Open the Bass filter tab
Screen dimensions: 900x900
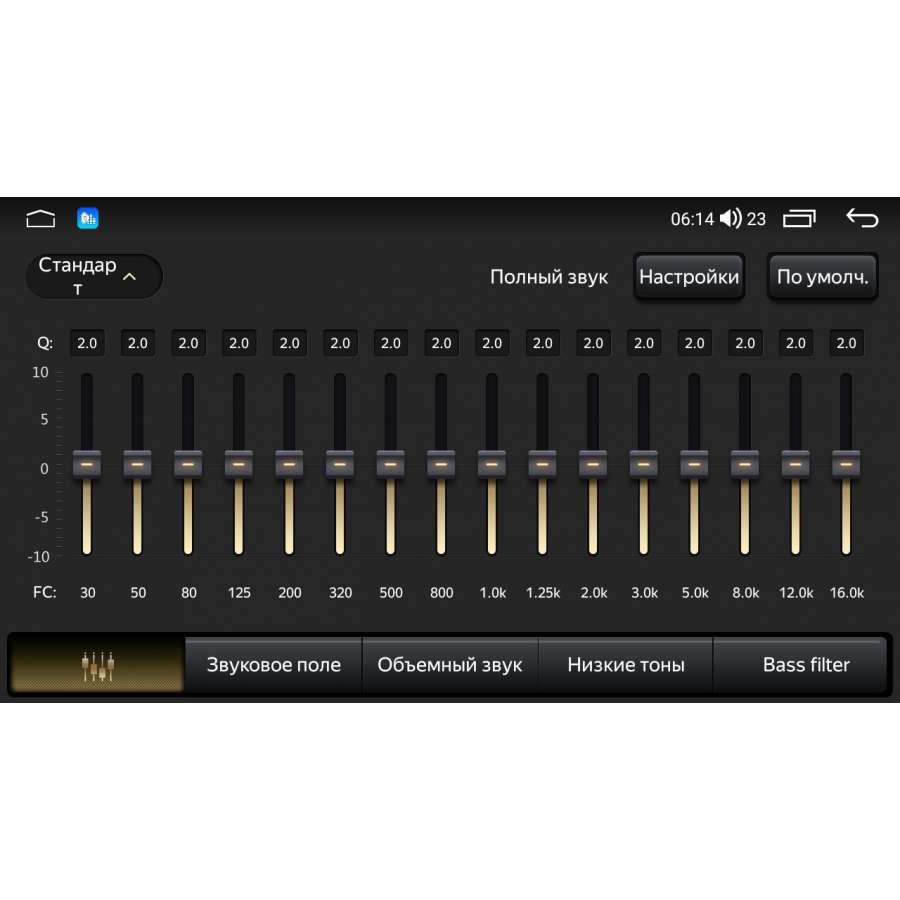click(x=805, y=664)
